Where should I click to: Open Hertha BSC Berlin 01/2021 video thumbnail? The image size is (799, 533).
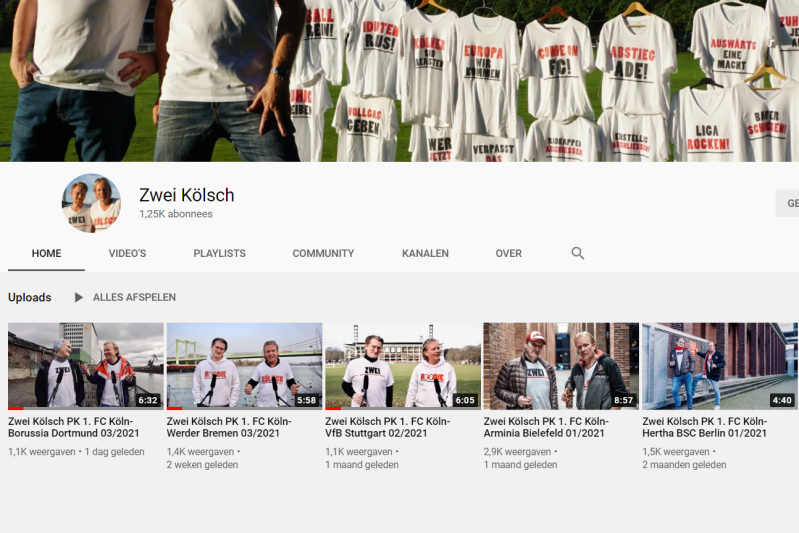tap(720, 366)
